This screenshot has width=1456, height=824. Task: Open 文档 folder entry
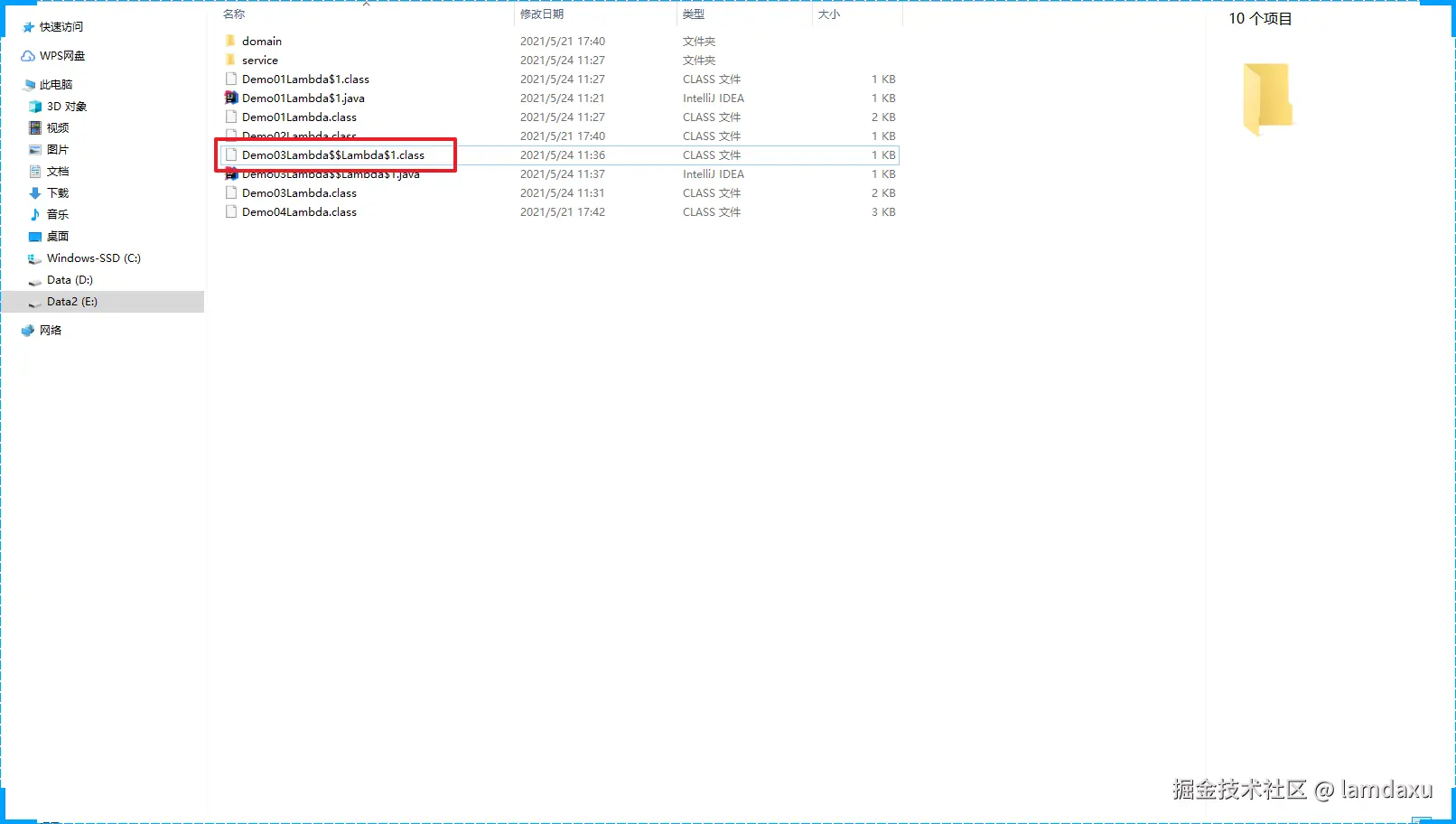58,172
